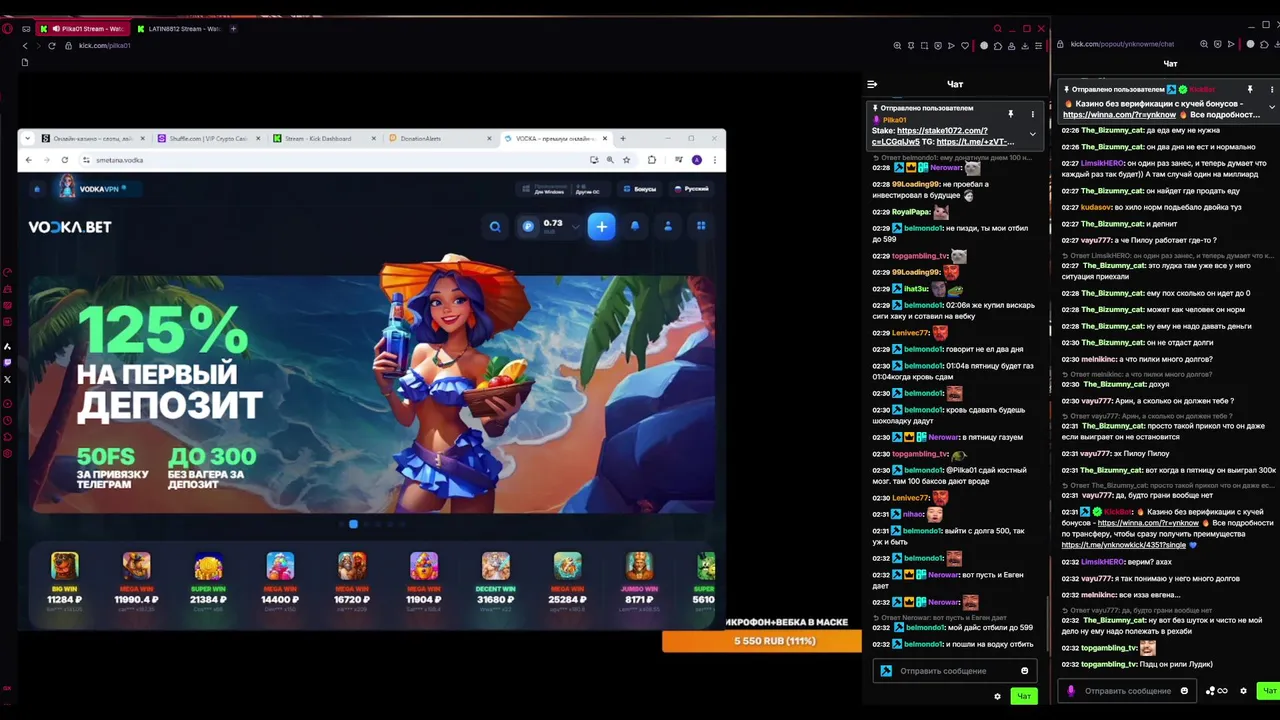Click the green Чат button in the Pilka01 chat
Screen dimensions: 1280x720
point(1023,696)
